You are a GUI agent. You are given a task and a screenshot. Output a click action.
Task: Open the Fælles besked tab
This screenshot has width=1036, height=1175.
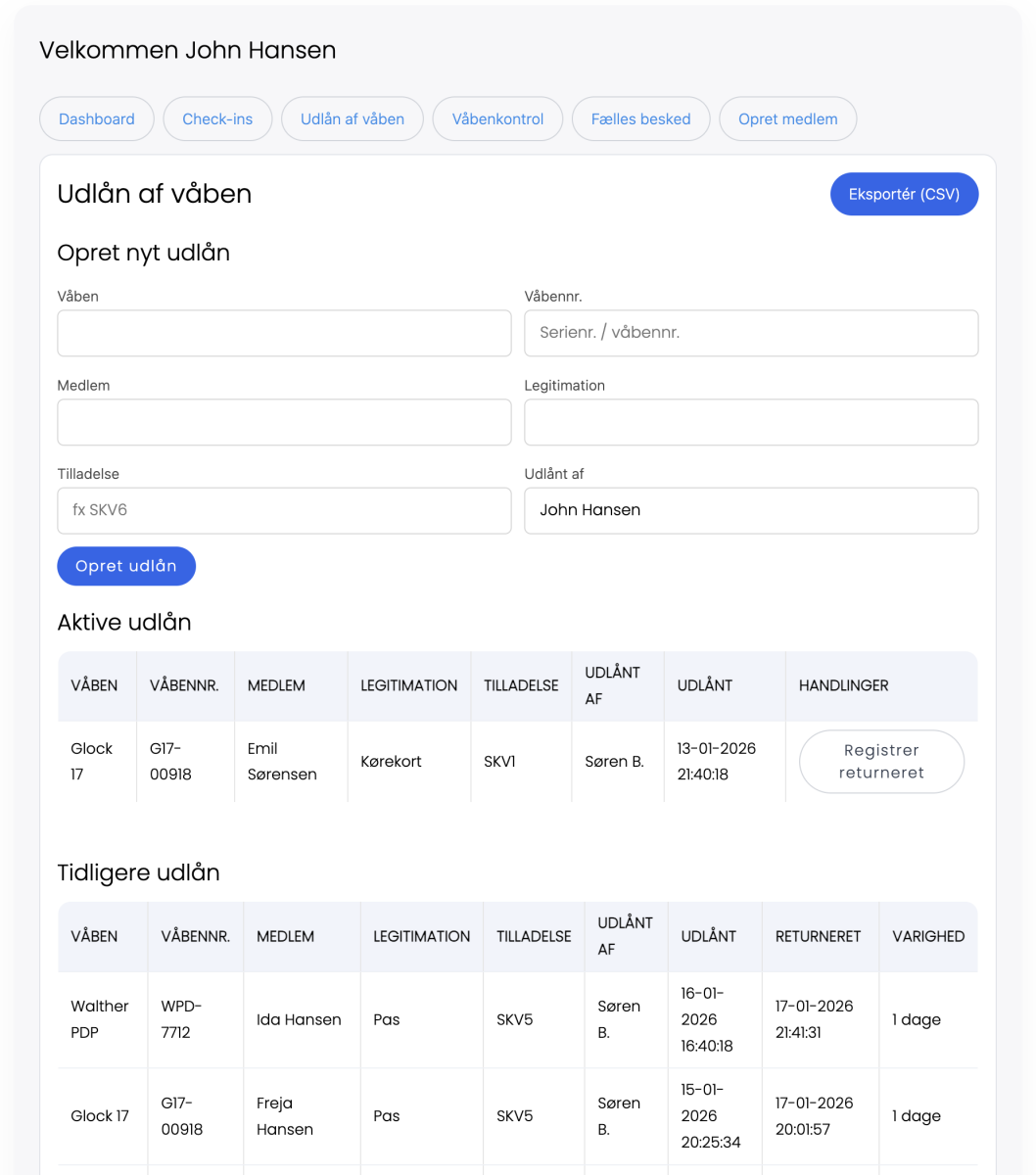(640, 119)
